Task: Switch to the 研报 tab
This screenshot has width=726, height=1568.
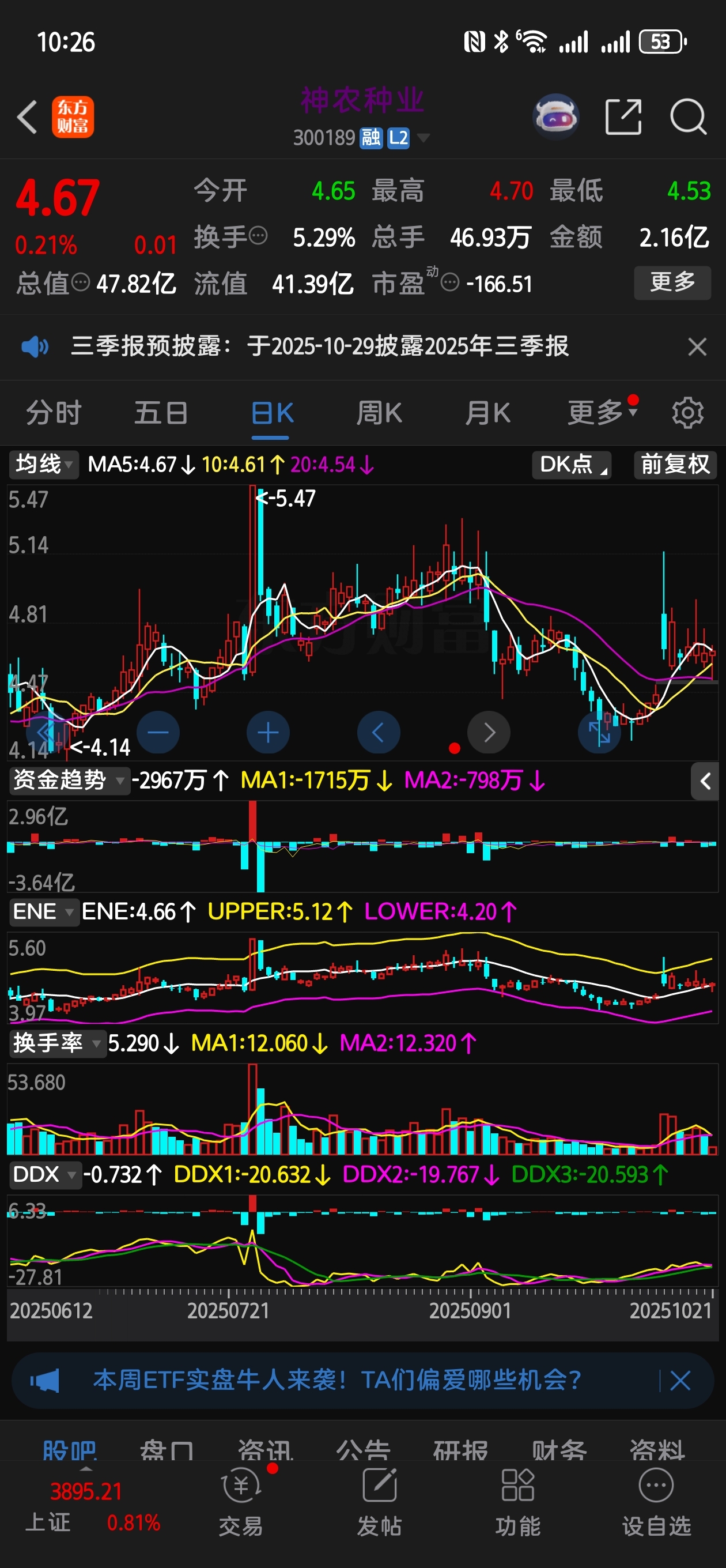Action: coord(461,1451)
